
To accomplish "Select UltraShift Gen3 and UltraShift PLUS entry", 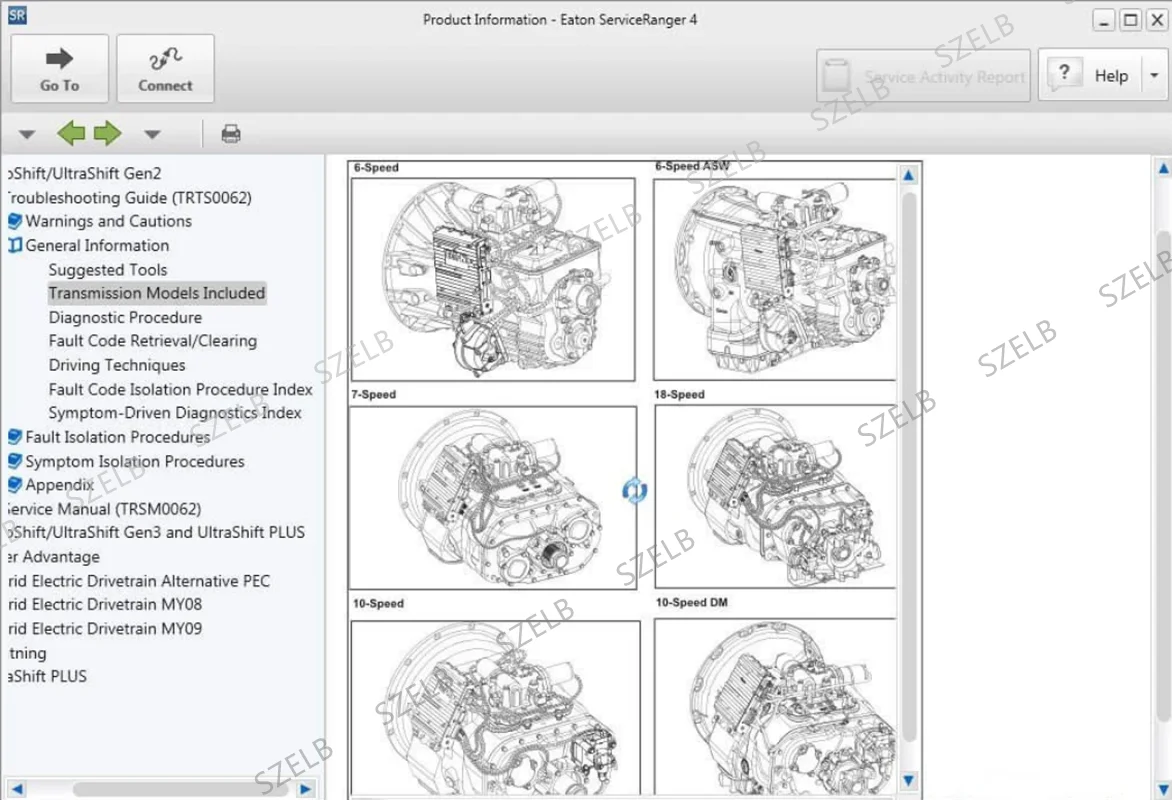I will 156,532.
